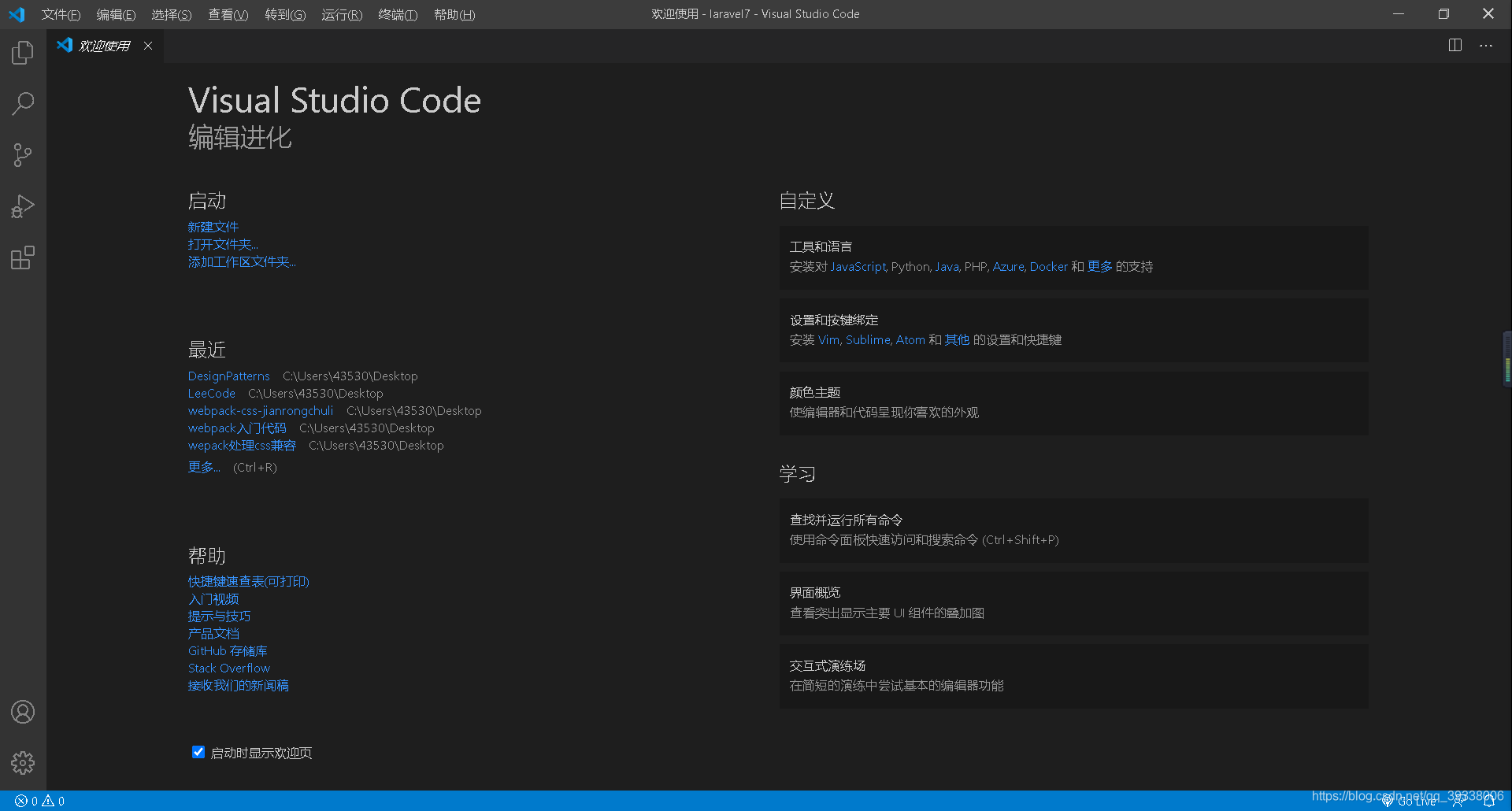The width and height of the screenshot is (1512, 811).
Task: Click the Go Live status bar button
Action: point(1415,800)
